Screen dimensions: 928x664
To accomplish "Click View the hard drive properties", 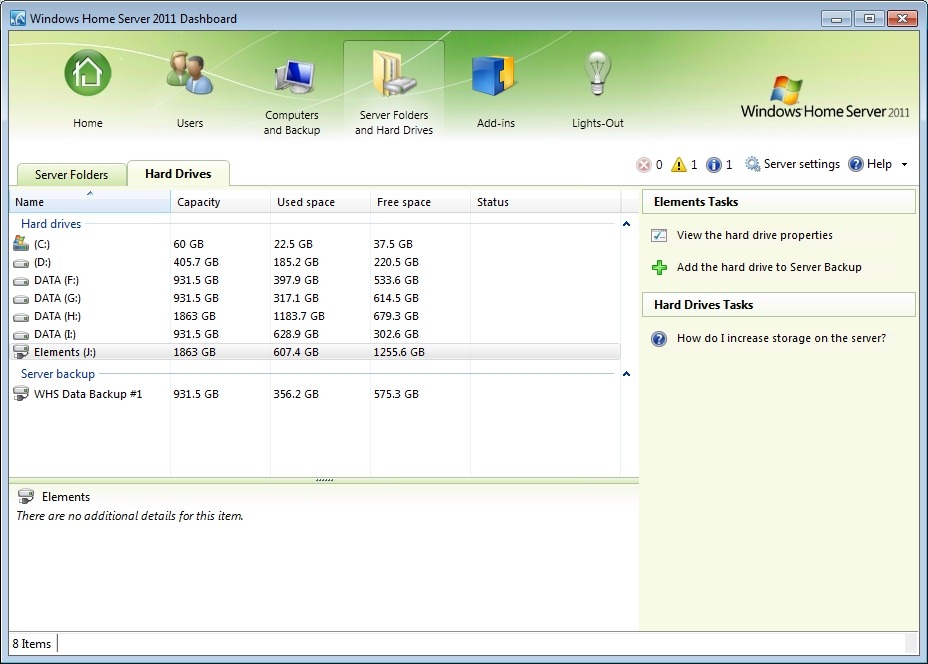I will click(754, 236).
